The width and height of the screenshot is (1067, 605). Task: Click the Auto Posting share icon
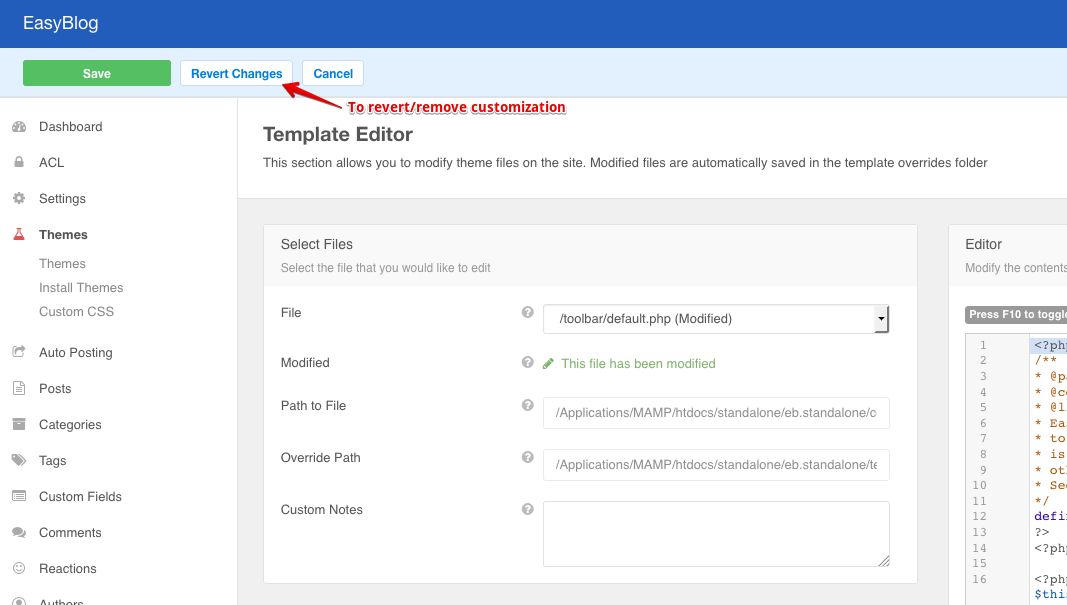[19, 352]
